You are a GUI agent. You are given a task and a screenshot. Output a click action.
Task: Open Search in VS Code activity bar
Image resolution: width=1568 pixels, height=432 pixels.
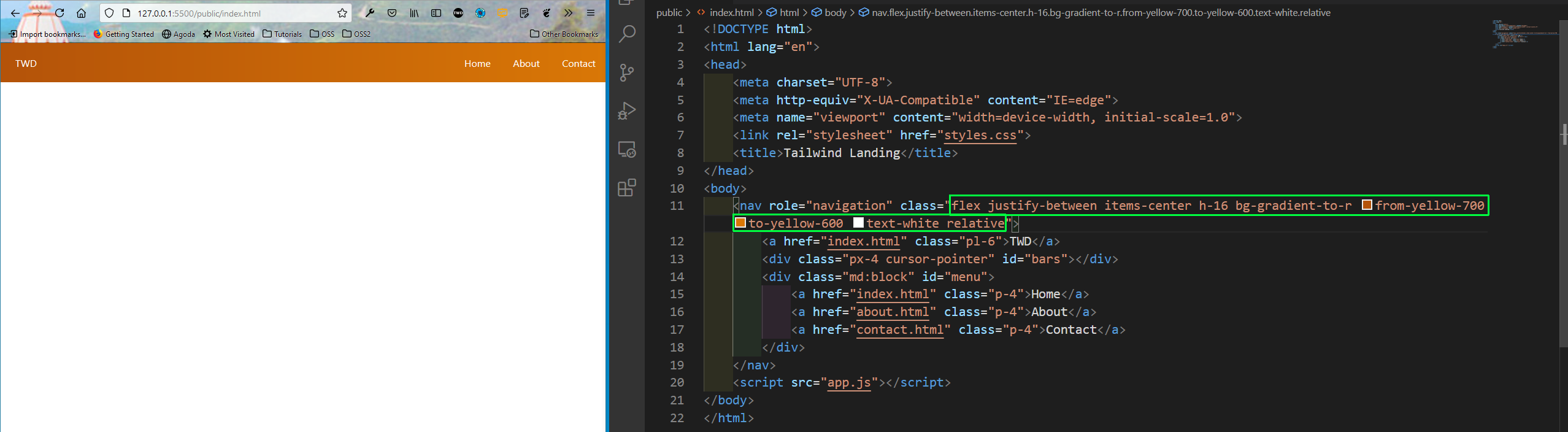[627, 34]
